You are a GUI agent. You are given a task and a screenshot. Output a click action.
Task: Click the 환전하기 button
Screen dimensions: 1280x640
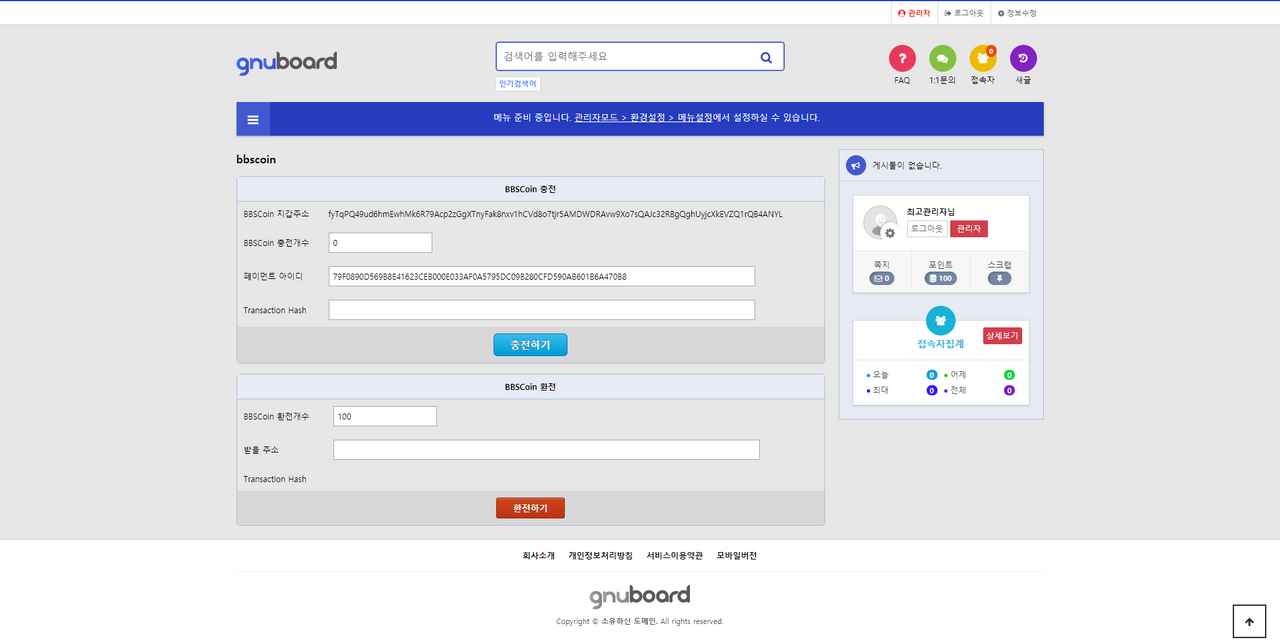coord(530,508)
